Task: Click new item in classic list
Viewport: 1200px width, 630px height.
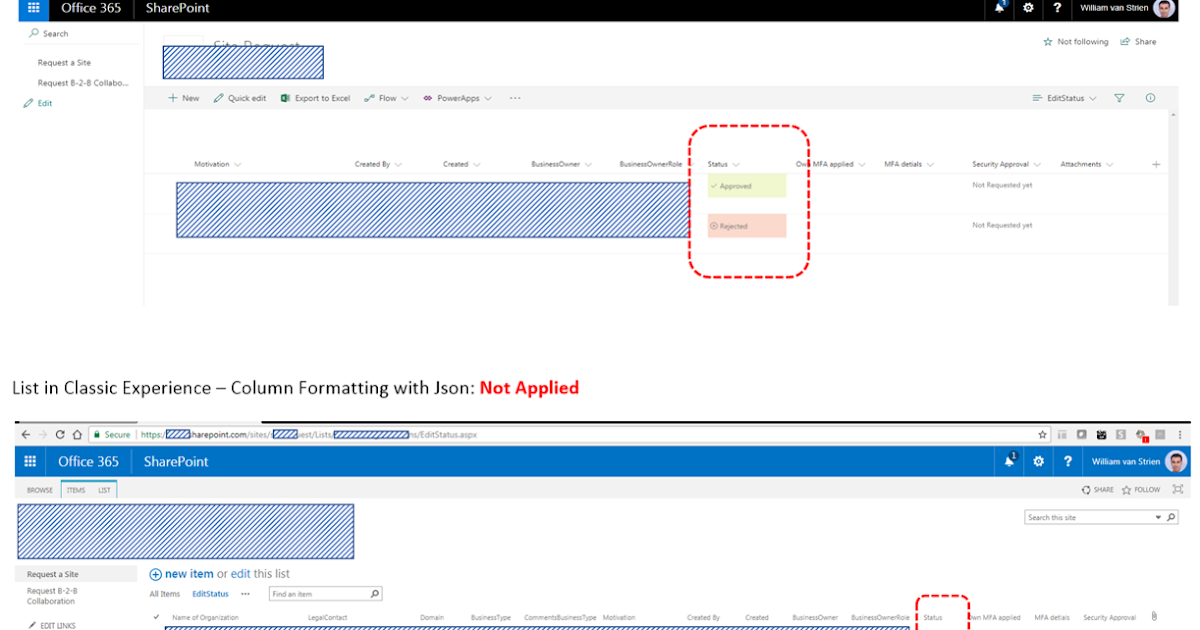Action: click(x=191, y=573)
